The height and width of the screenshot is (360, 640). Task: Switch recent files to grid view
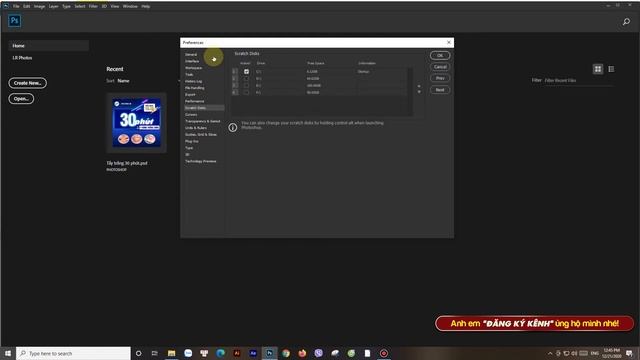598,69
